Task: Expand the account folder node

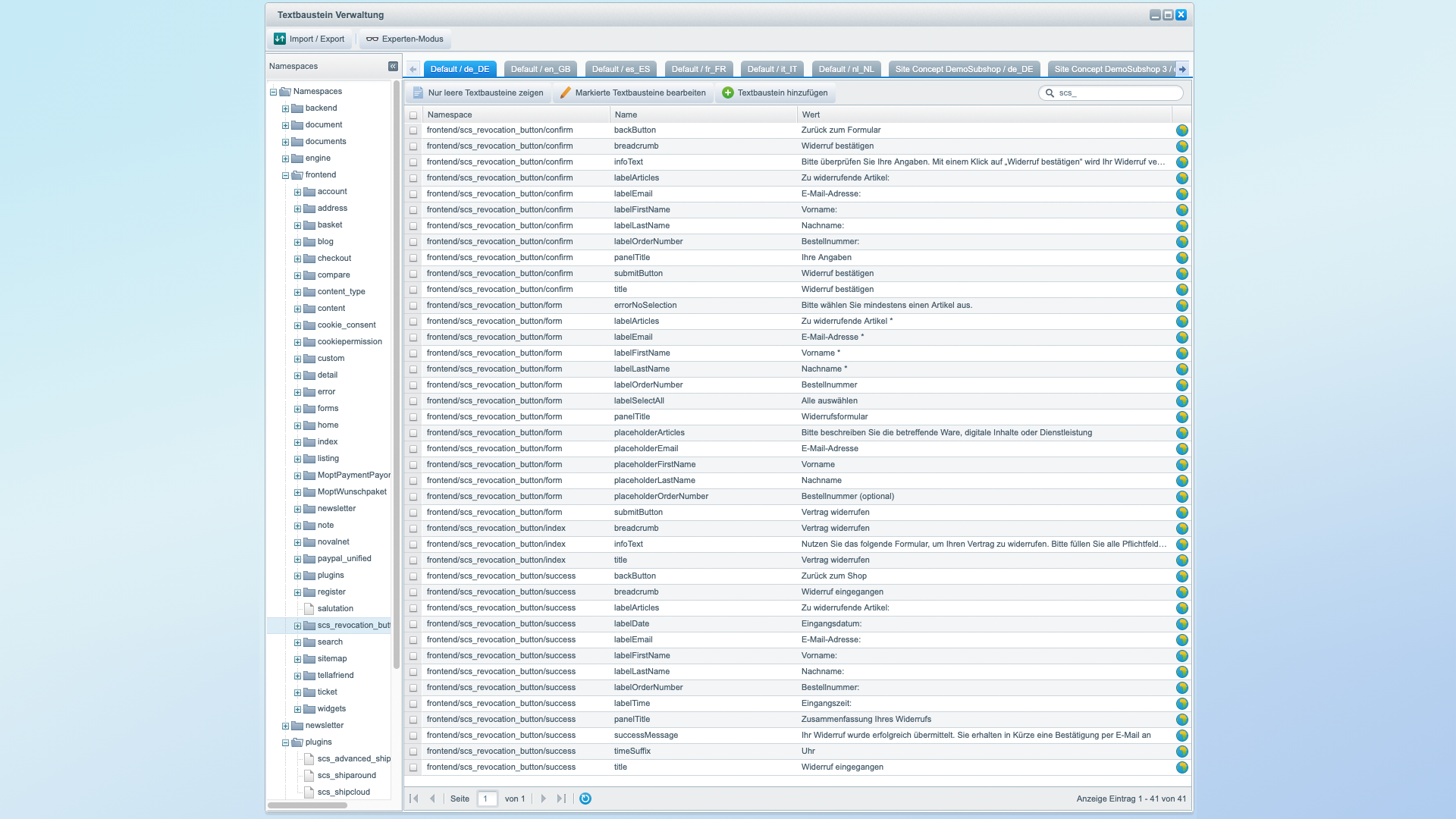Action: (x=297, y=192)
